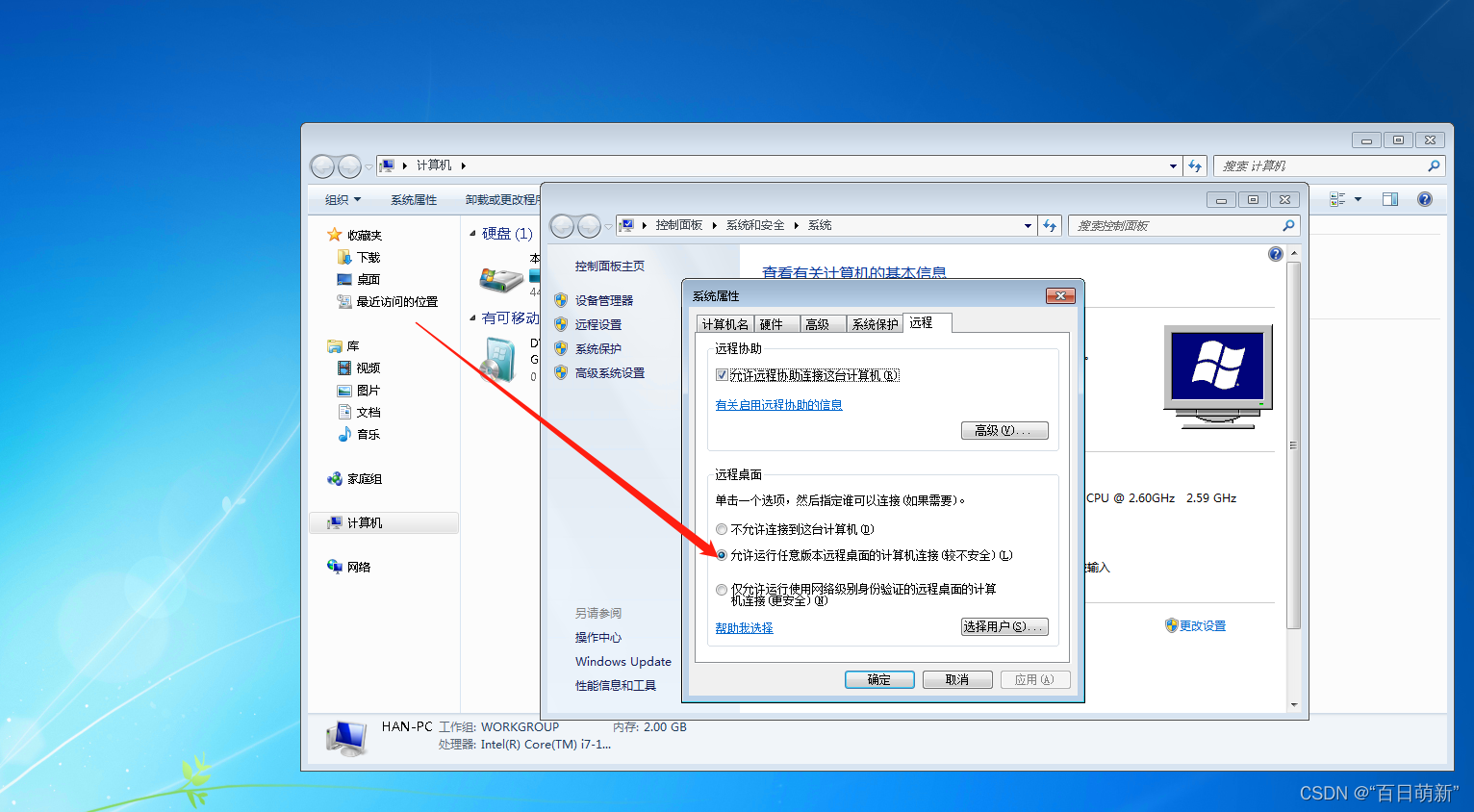Click the OK (确定) button
This screenshot has width=1474, height=812.
878,679
